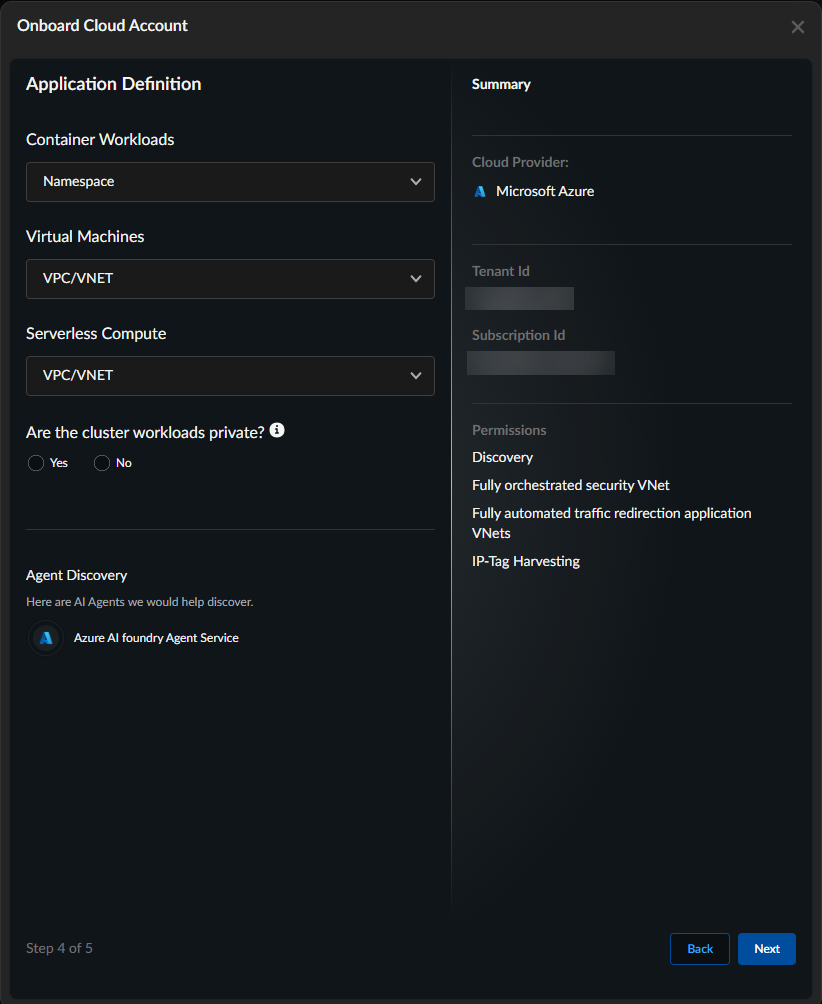This screenshot has height=1004, width=822.
Task: Select Yes for private cluster workloads
Action: 37,463
